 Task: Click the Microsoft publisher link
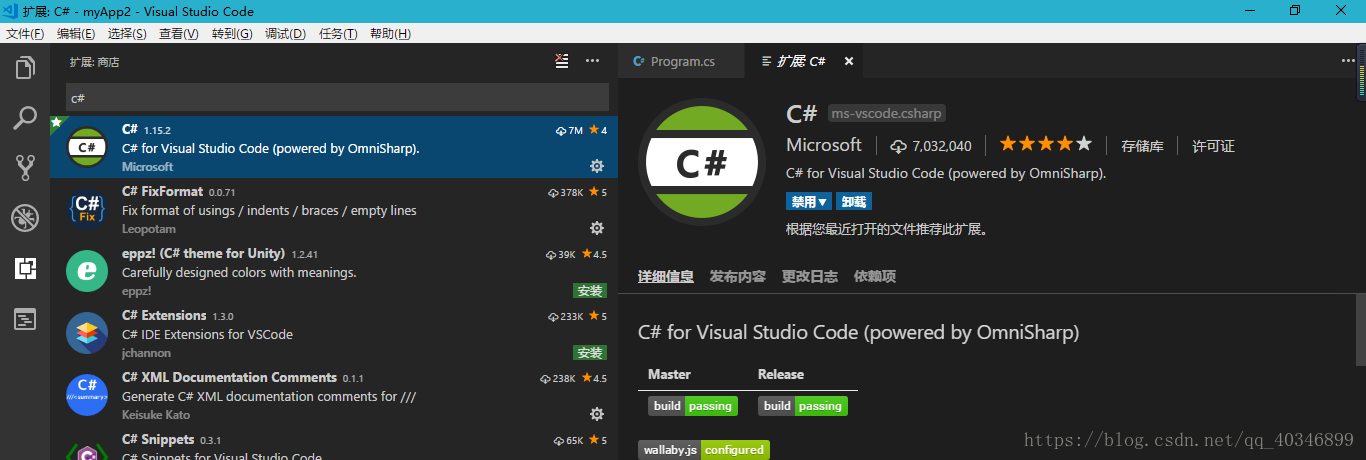824,145
